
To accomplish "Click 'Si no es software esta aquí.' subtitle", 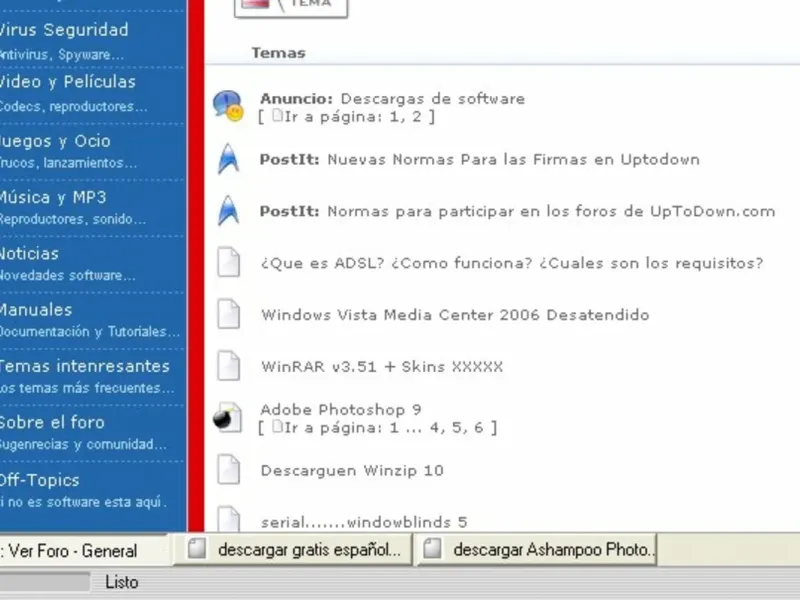I will pos(84,502).
